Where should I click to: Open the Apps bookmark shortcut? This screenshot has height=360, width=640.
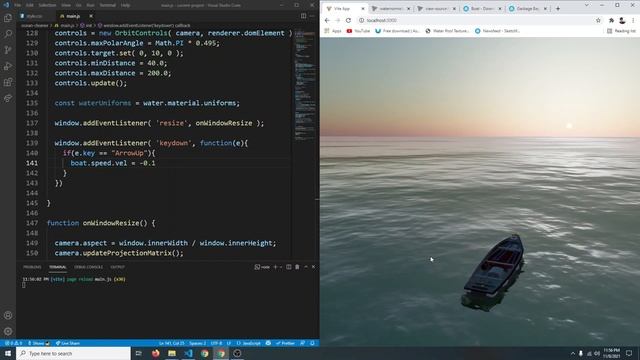click(333, 31)
